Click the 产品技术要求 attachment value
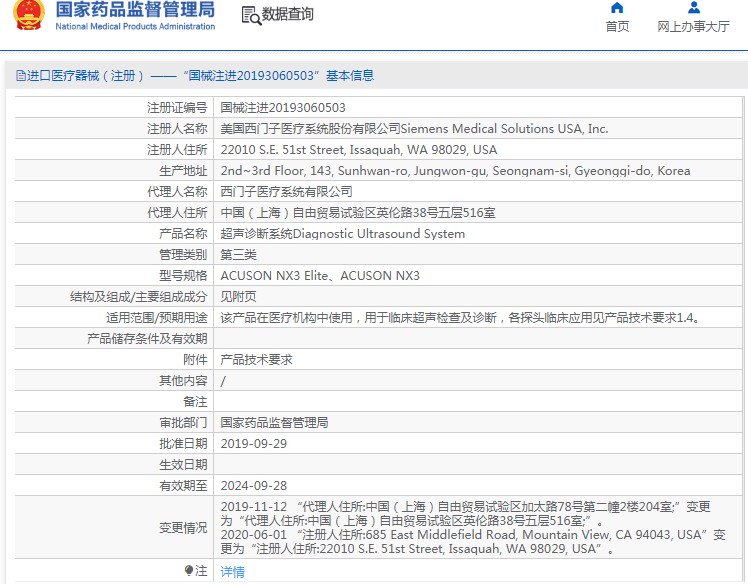748x584 pixels. 256,359
